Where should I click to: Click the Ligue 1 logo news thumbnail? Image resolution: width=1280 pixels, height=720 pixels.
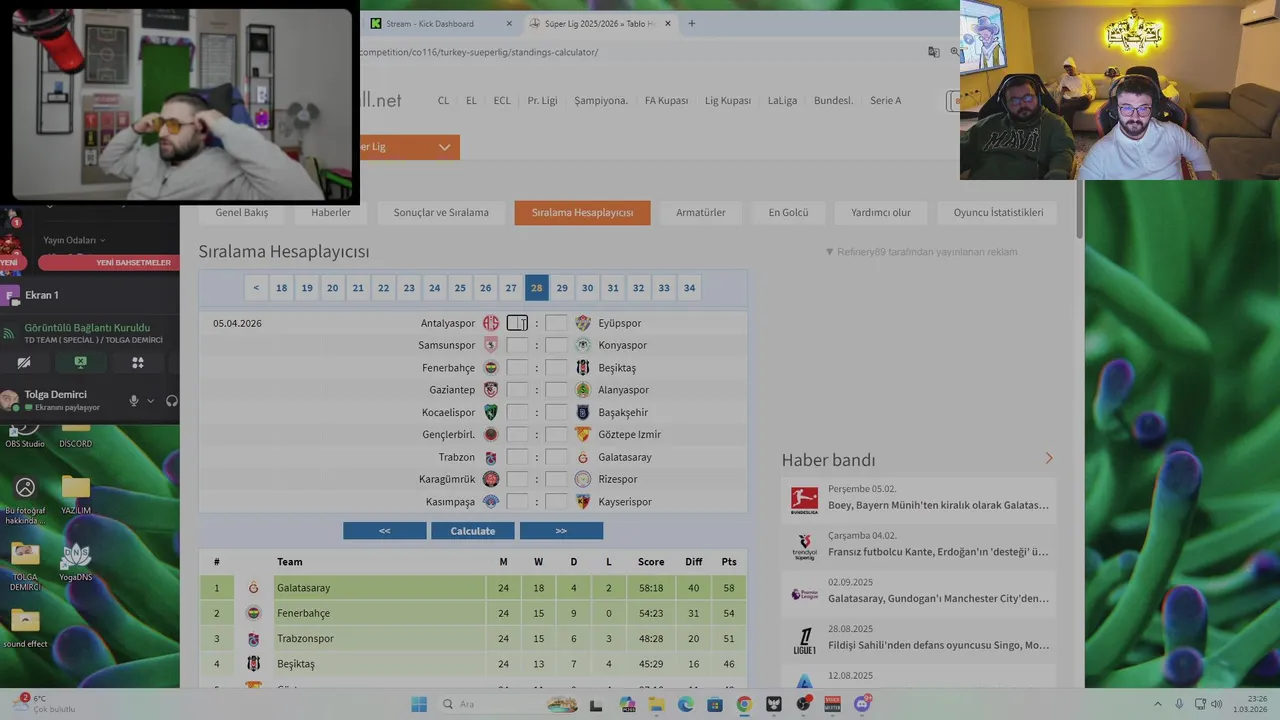(x=804, y=640)
